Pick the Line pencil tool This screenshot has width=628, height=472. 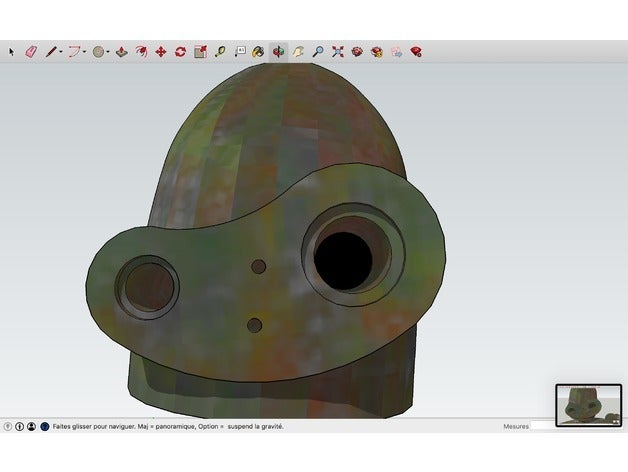pyautogui.click(x=50, y=51)
